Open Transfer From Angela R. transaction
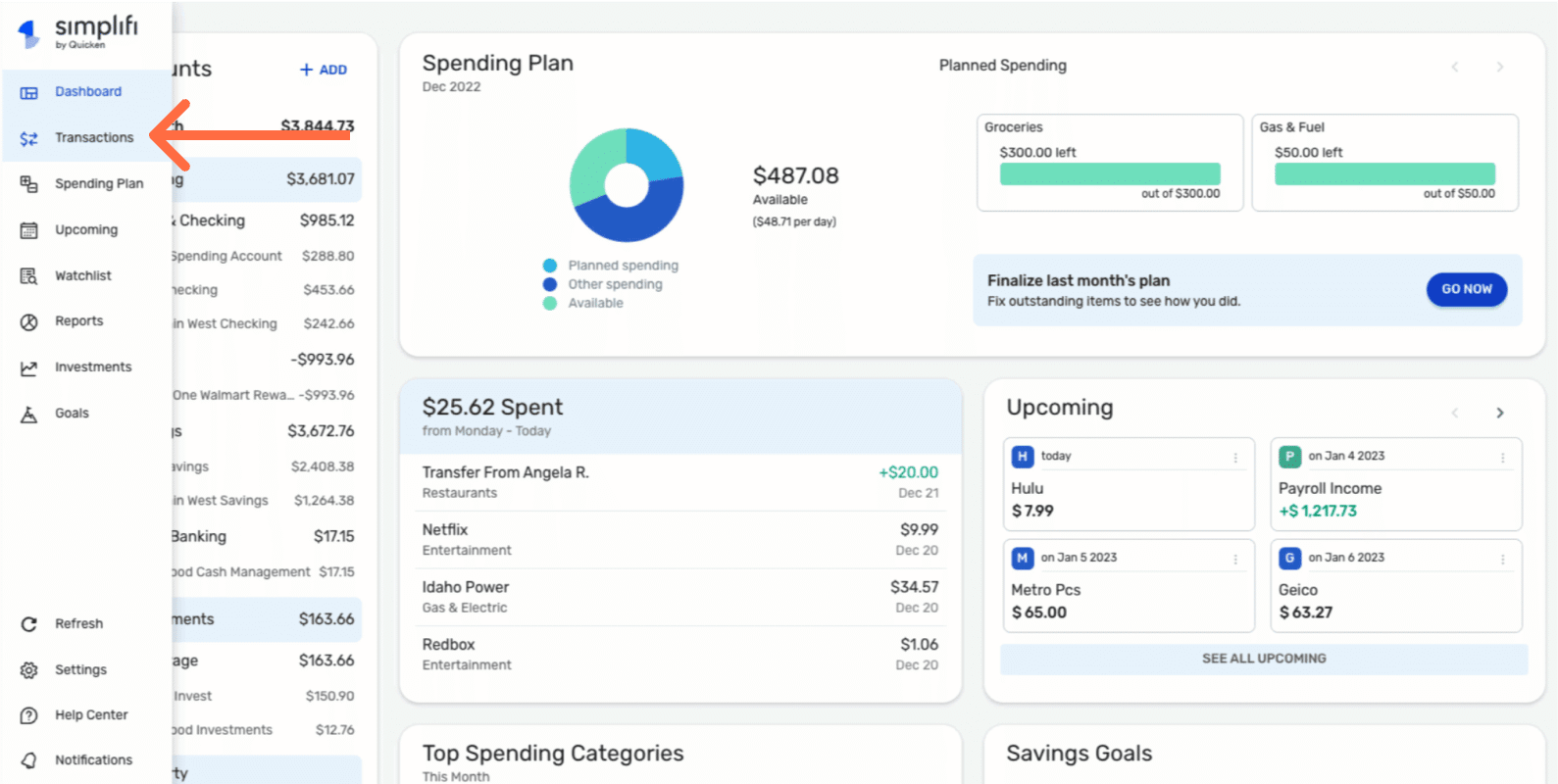 click(x=679, y=482)
